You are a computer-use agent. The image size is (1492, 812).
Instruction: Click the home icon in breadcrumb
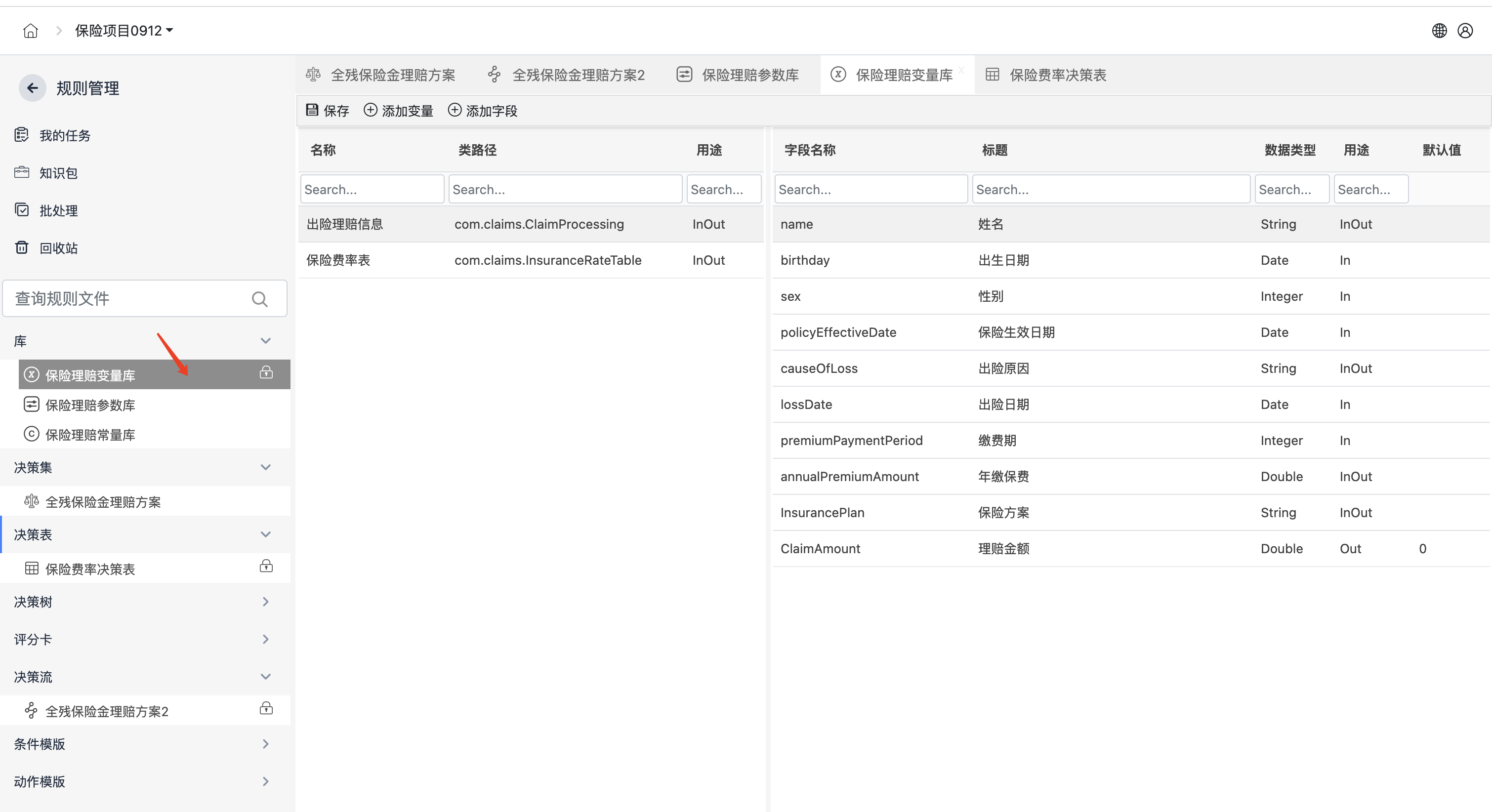click(30, 31)
